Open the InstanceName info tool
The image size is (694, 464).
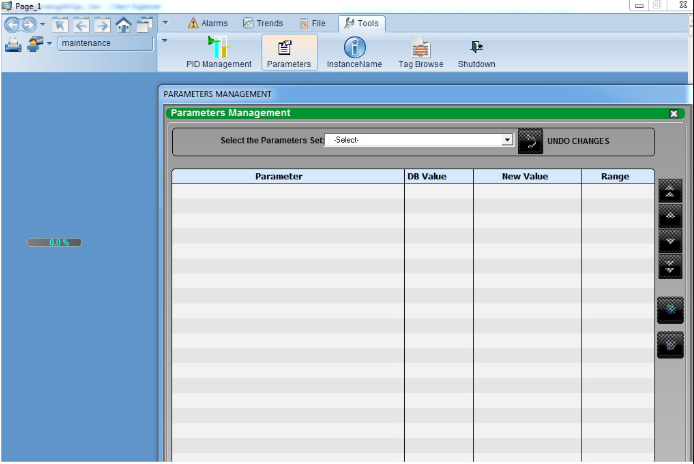(355, 52)
